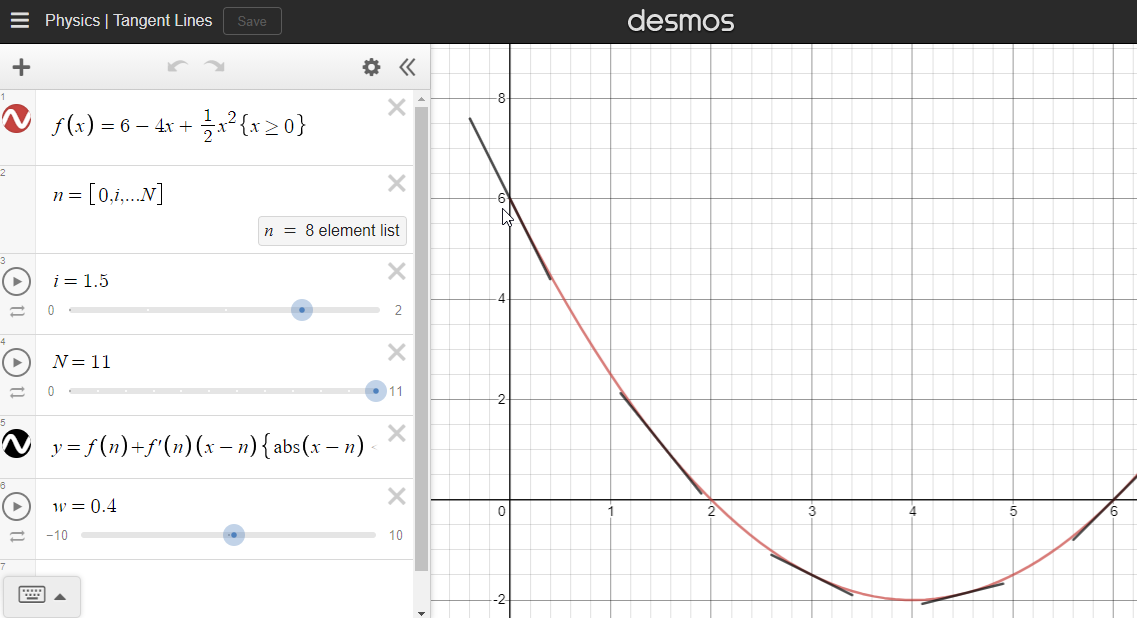Open the on-screen keyboard icon

pos(32,595)
